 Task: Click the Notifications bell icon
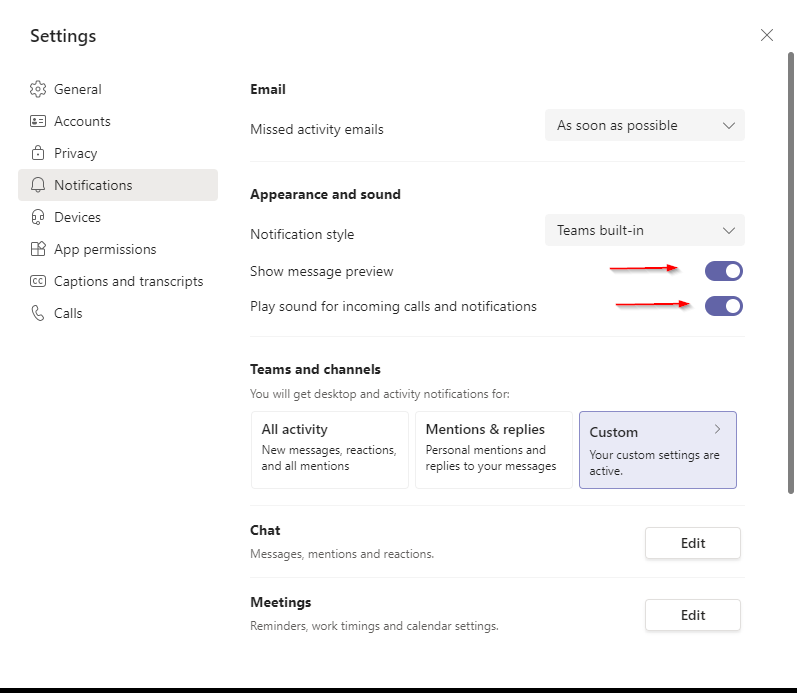[38, 185]
